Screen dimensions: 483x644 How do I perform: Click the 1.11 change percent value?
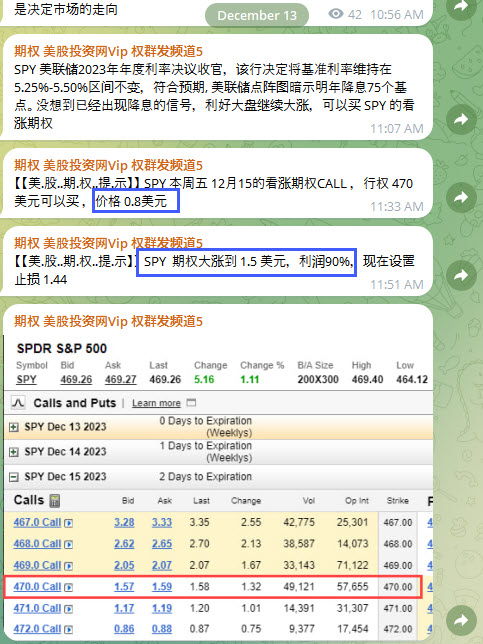pos(250,380)
